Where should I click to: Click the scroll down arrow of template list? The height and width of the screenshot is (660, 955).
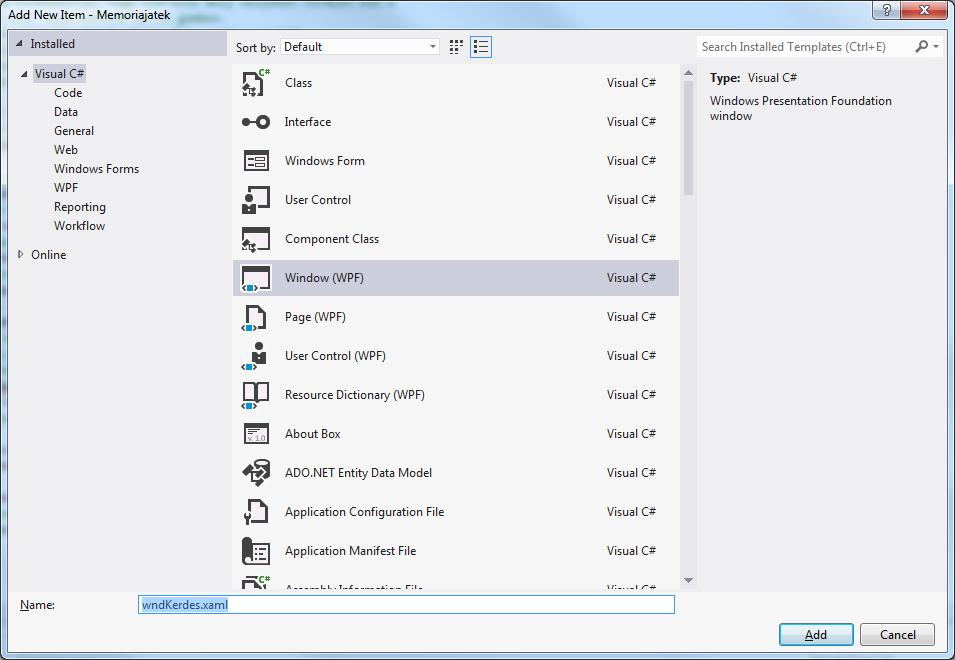pyautogui.click(x=688, y=580)
